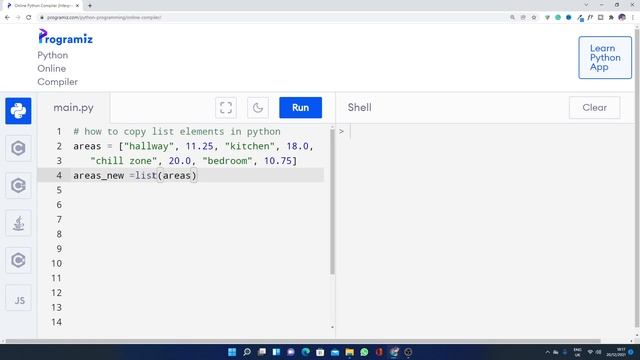640x360 pixels.
Task: Open the Java compiler from sidebar
Action: point(18,223)
